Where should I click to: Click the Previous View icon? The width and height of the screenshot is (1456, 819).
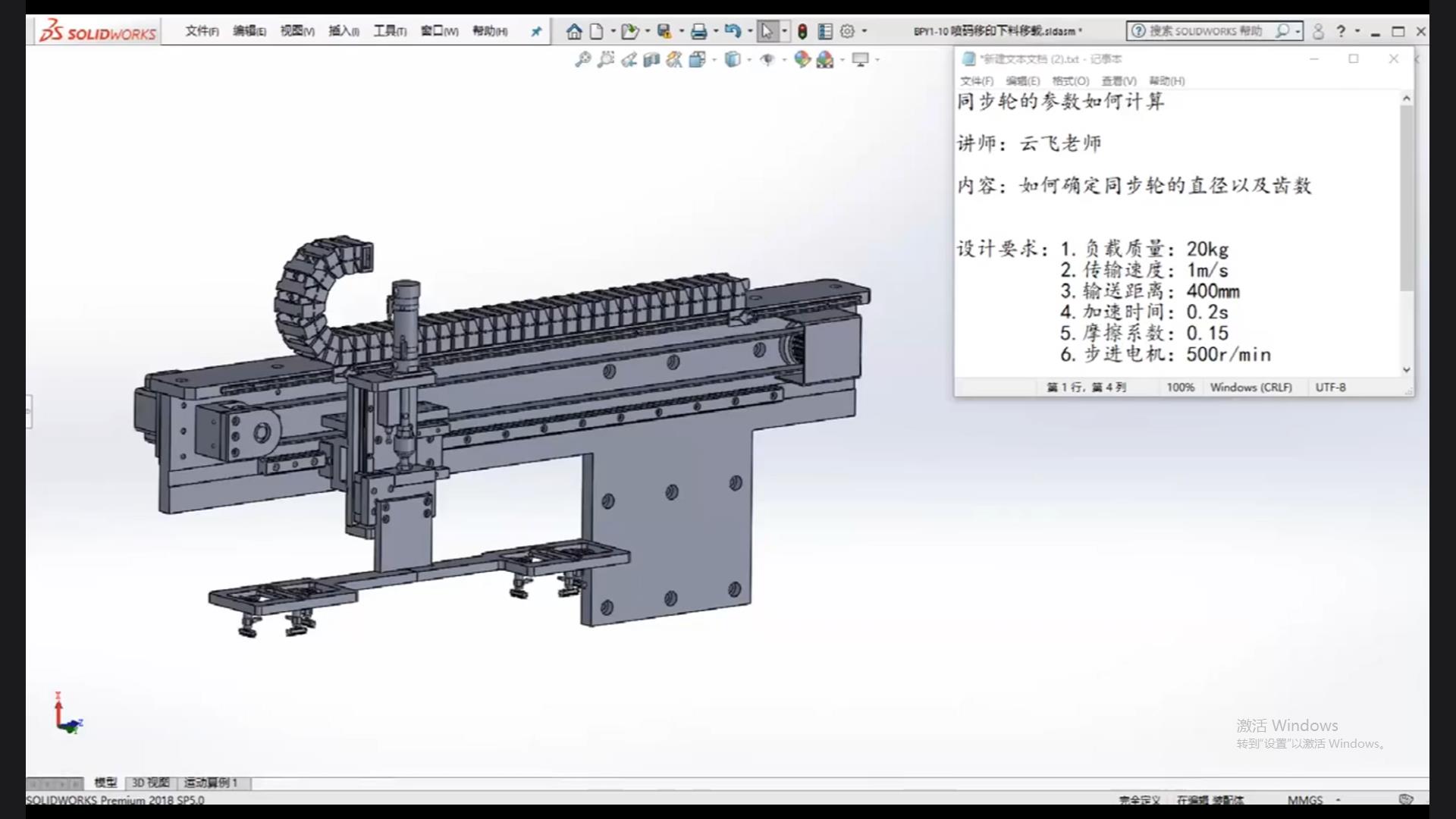629,59
